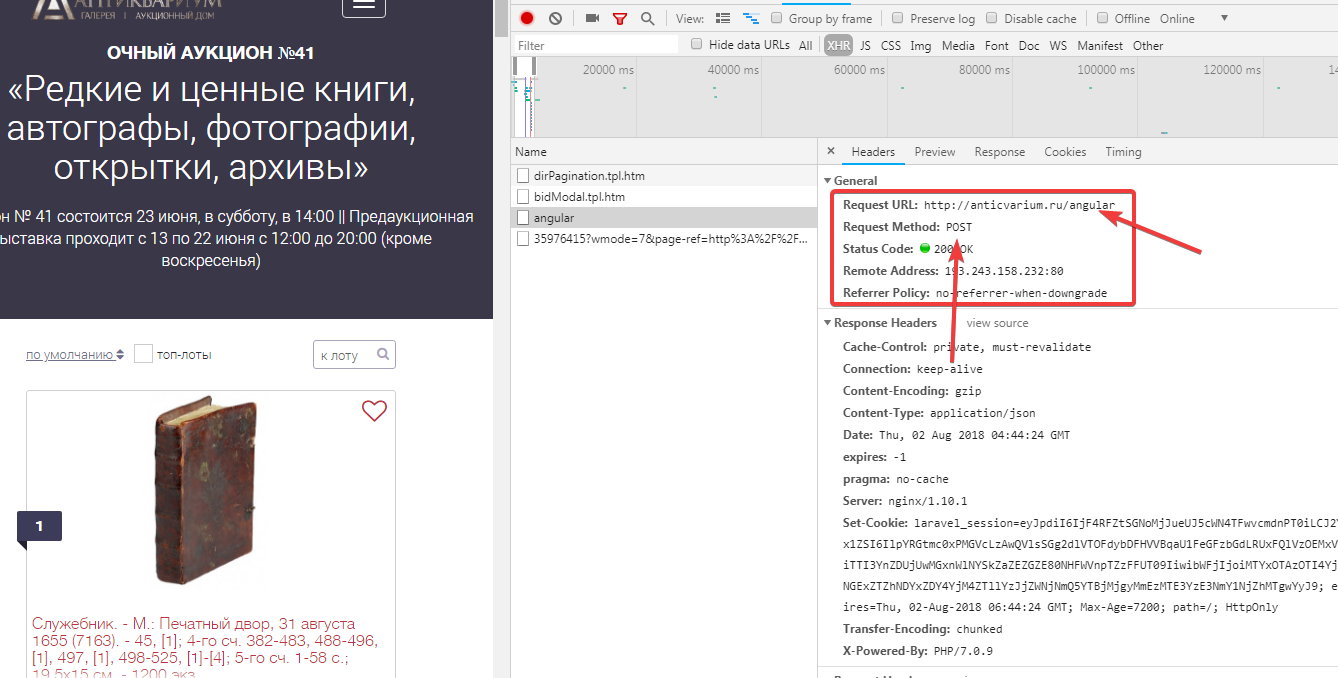Clear the network requests list
Viewport: 1338px width, 678px height.
553,17
